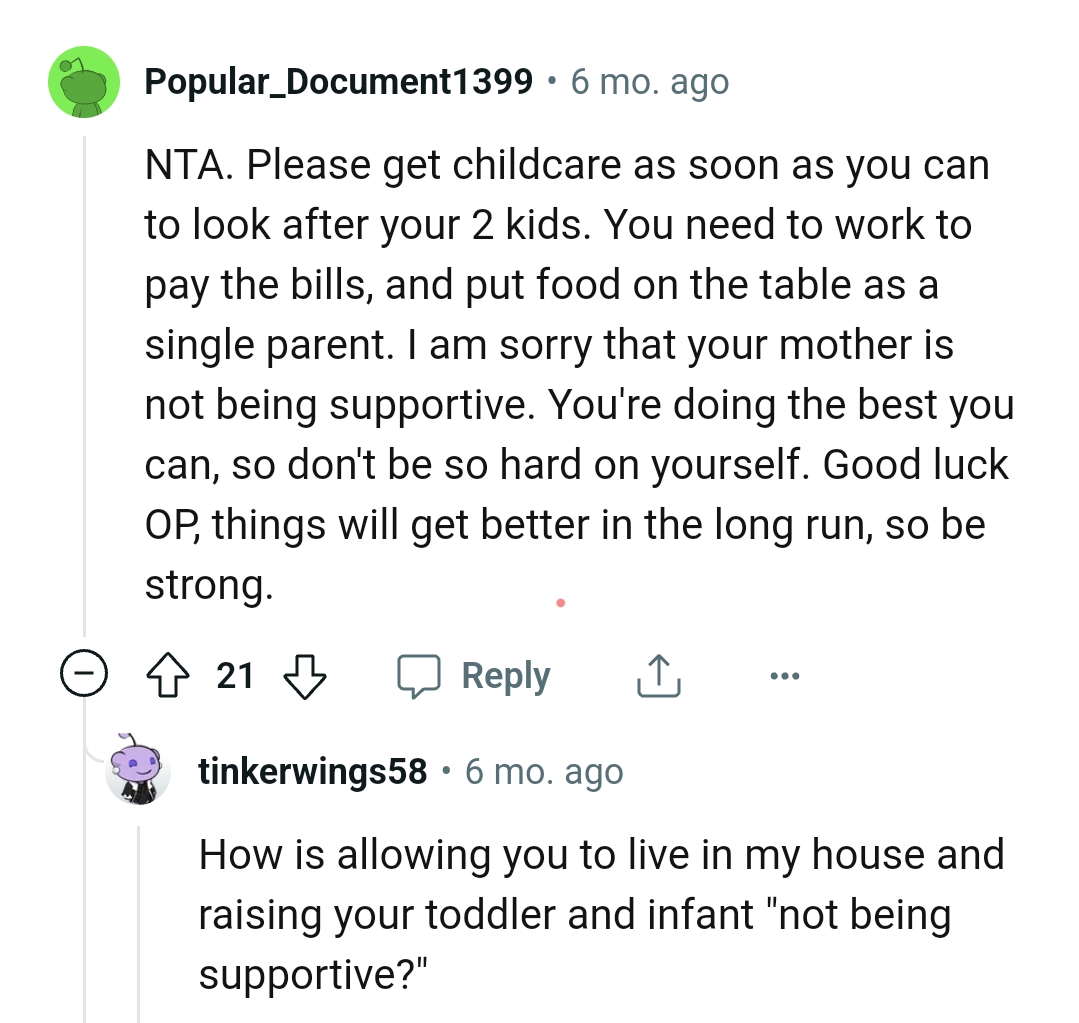Click the small red notification dot
Viewport: 1079px width, 1023px height.
[x=561, y=602]
